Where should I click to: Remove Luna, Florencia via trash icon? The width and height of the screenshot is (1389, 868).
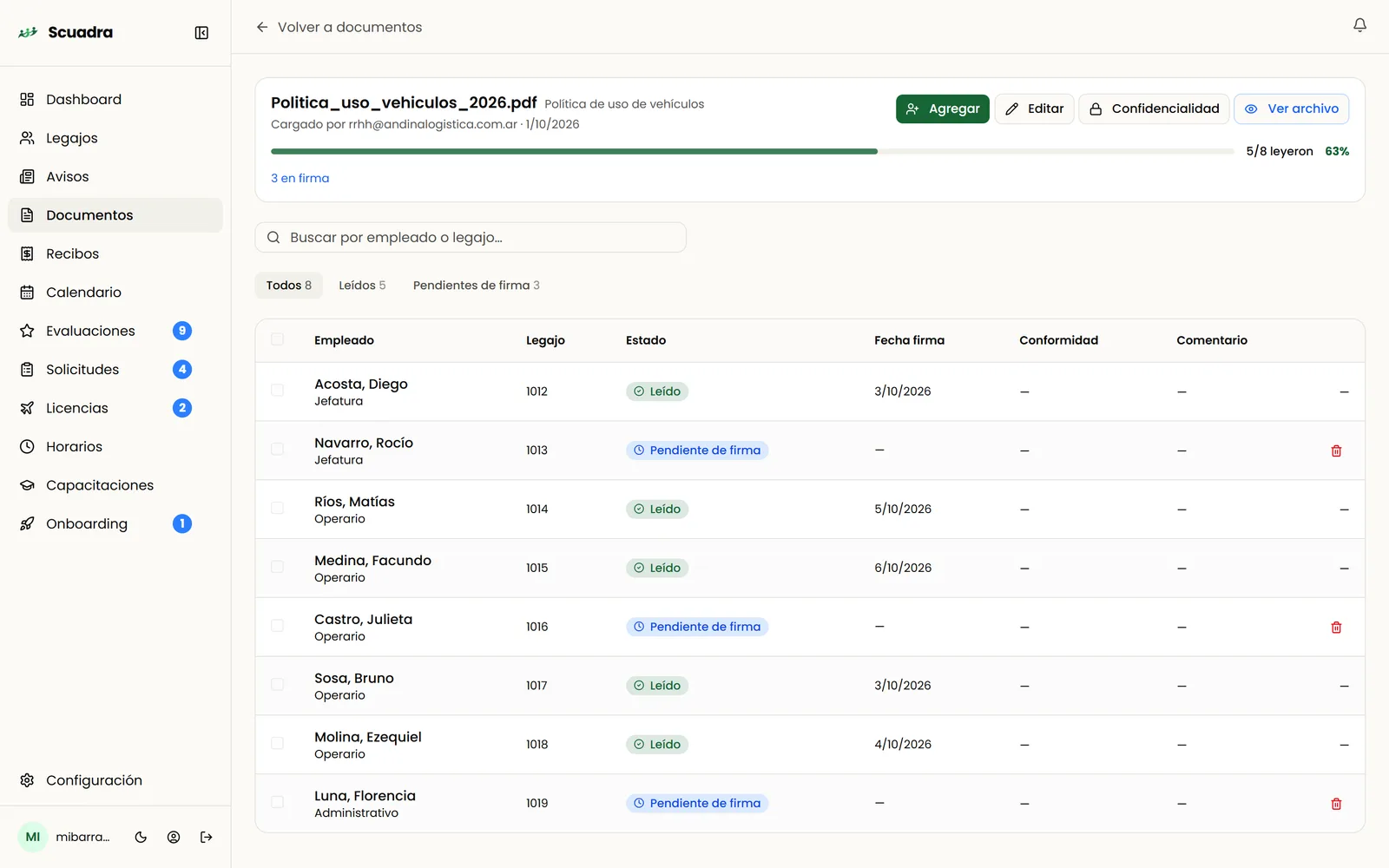click(x=1336, y=804)
